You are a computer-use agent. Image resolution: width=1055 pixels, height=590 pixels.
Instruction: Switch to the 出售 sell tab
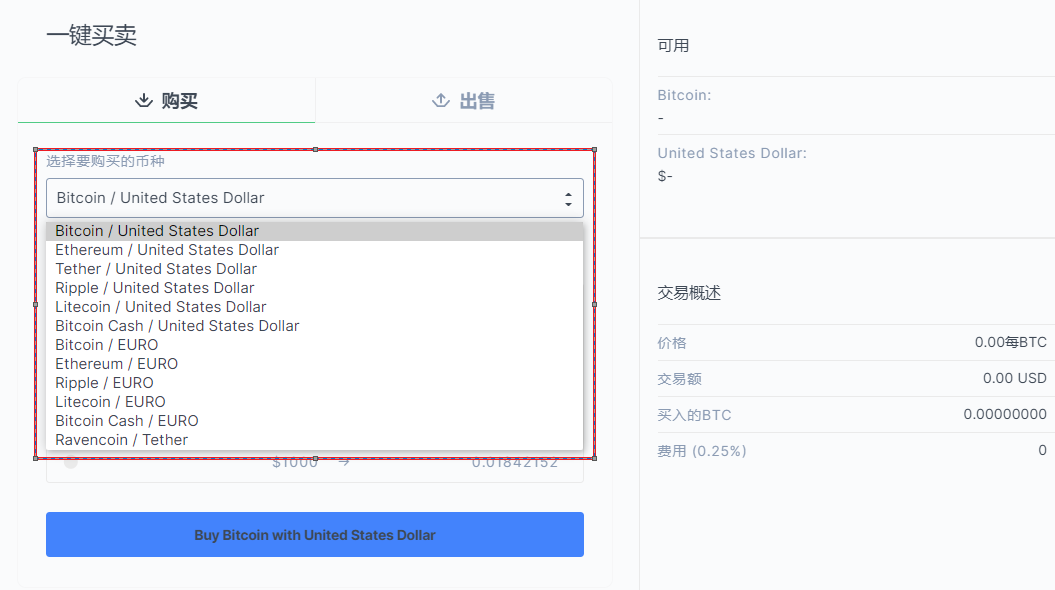coord(464,101)
